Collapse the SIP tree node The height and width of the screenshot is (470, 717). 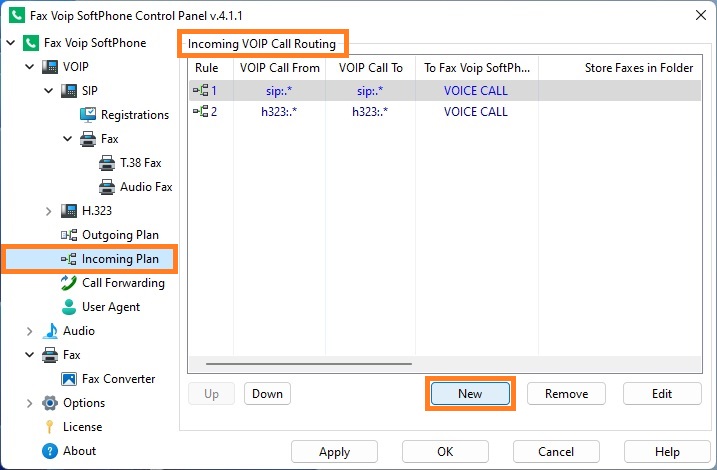click(x=48, y=91)
